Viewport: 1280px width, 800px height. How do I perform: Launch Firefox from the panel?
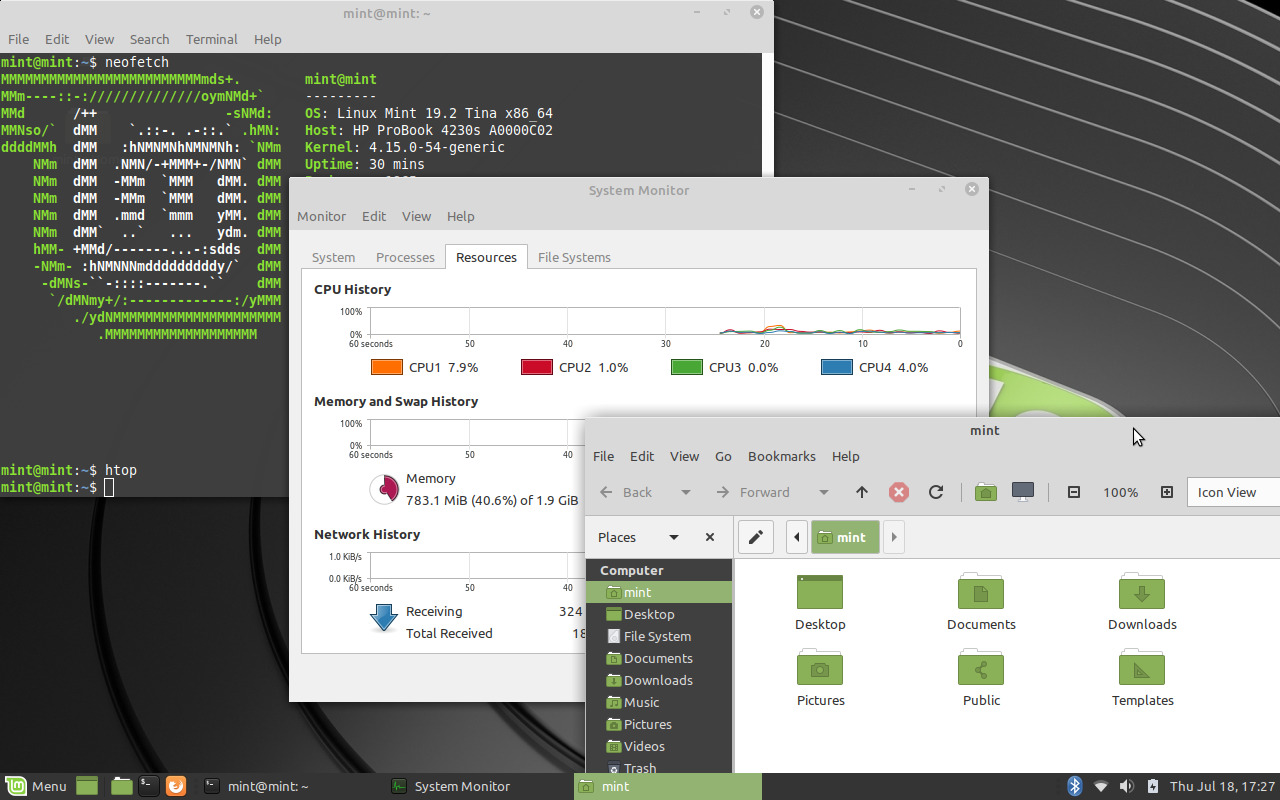(x=176, y=786)
